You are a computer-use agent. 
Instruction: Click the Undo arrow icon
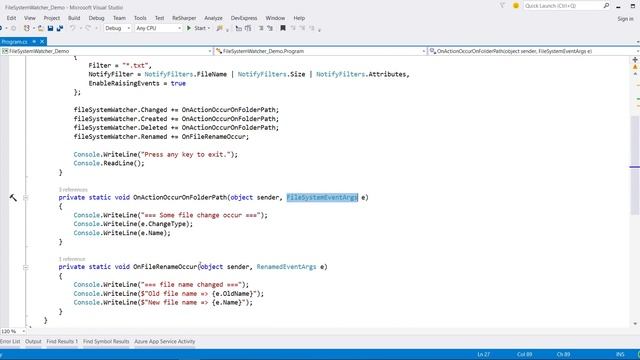coord(73,28)
